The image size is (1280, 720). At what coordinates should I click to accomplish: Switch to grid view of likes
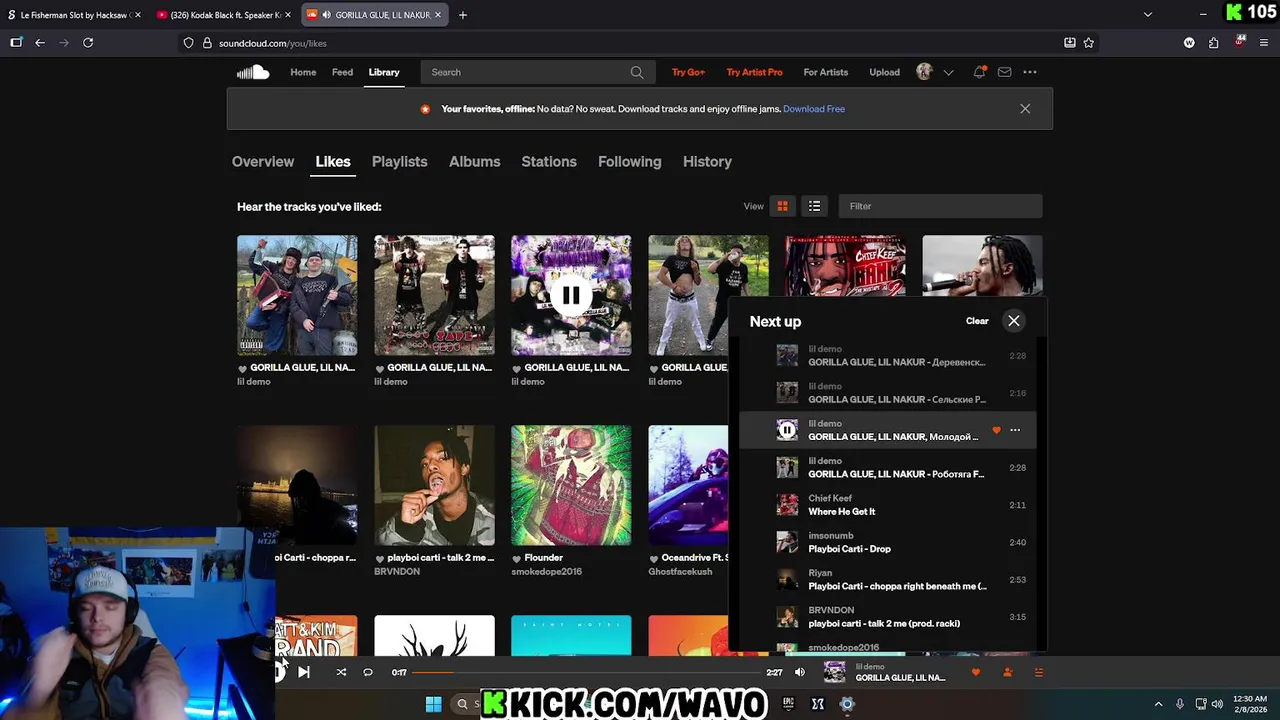pos(782,206)
